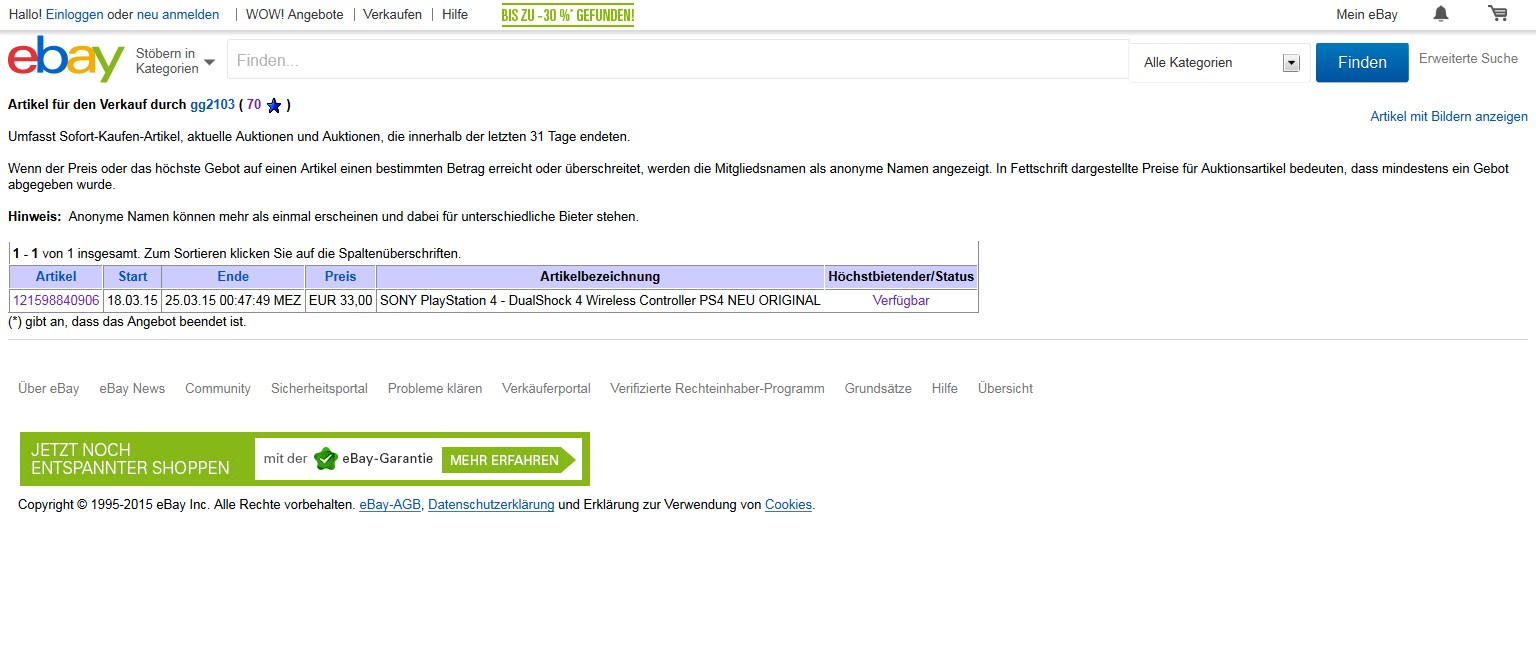The image size is (1536, 670).
Task: Click 'Artikel mit Bildern anzeigen' link
Action: point(1448,117)
